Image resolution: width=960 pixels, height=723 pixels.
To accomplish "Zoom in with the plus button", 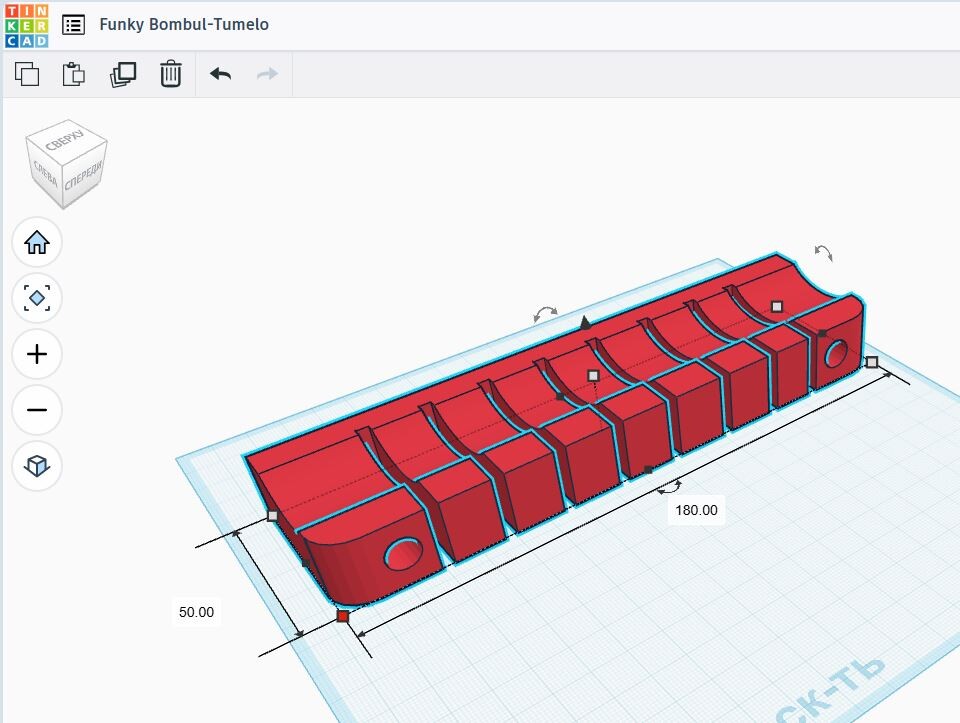I will pos(37,354).
